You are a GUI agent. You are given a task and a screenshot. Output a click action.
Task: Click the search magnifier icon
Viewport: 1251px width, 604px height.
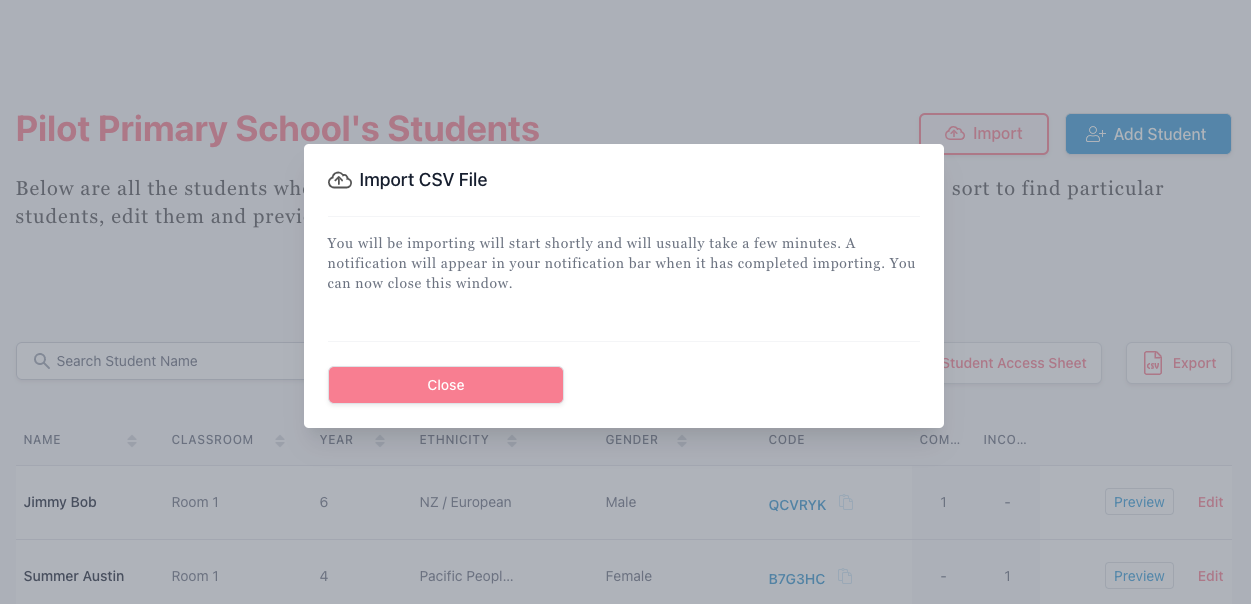click(x=42, y=361)
